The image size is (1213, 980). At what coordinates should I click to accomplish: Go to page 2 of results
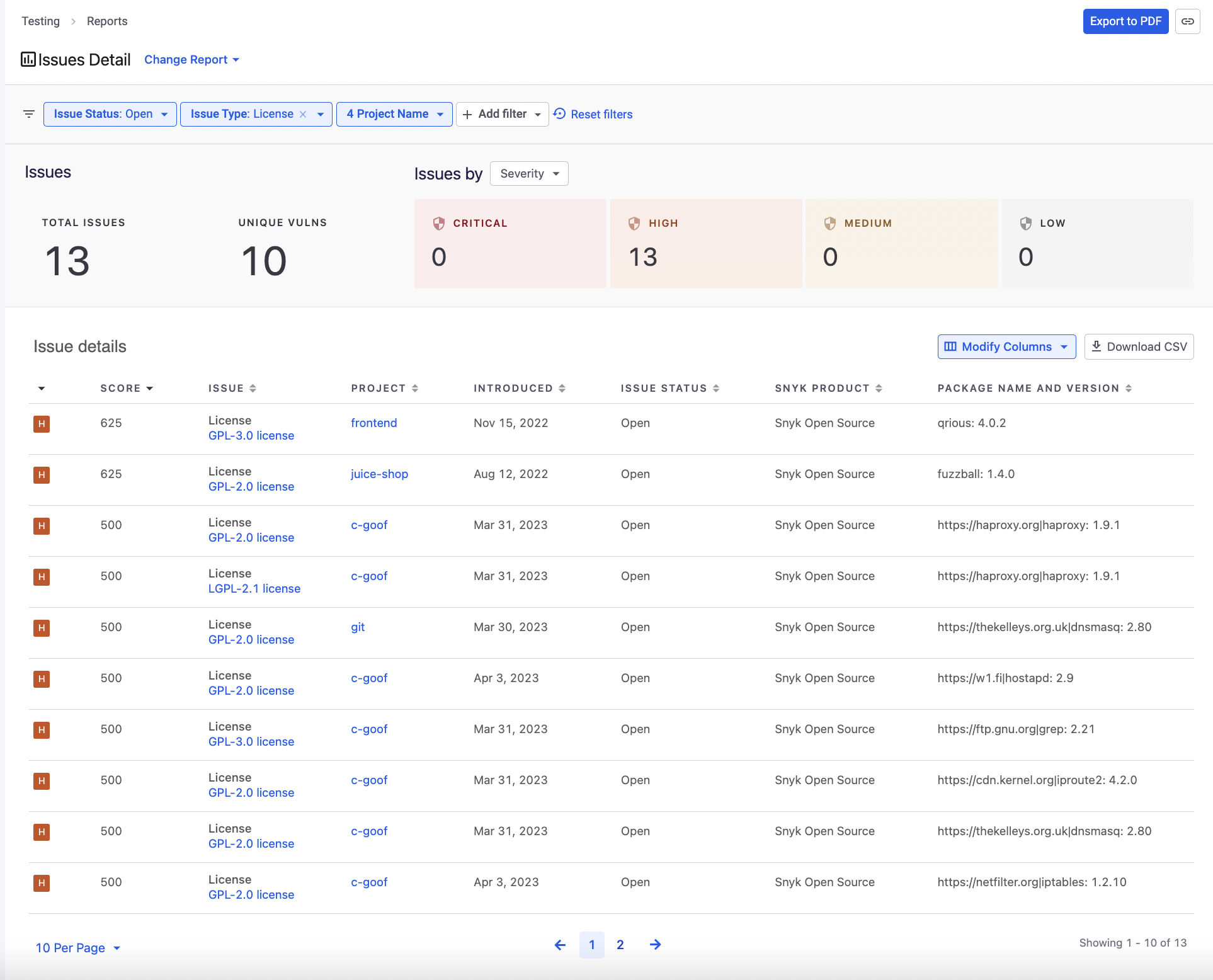[620, 945]
